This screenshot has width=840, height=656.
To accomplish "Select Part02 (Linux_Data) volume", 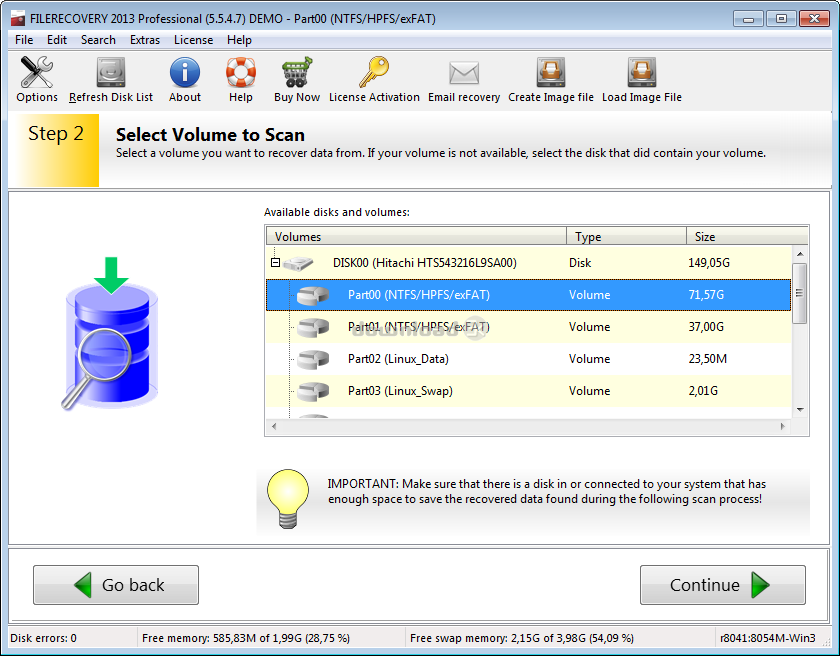I will tap(529, 359).
